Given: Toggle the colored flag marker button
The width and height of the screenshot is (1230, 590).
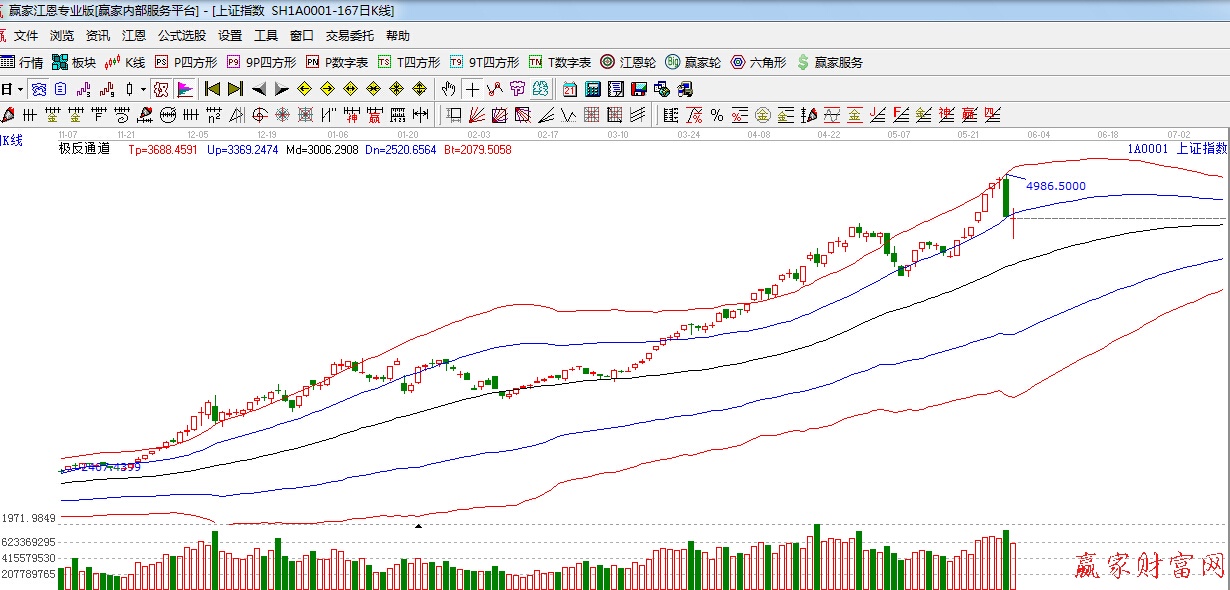Looking at the screenshot, I should (x=185, y=89).
